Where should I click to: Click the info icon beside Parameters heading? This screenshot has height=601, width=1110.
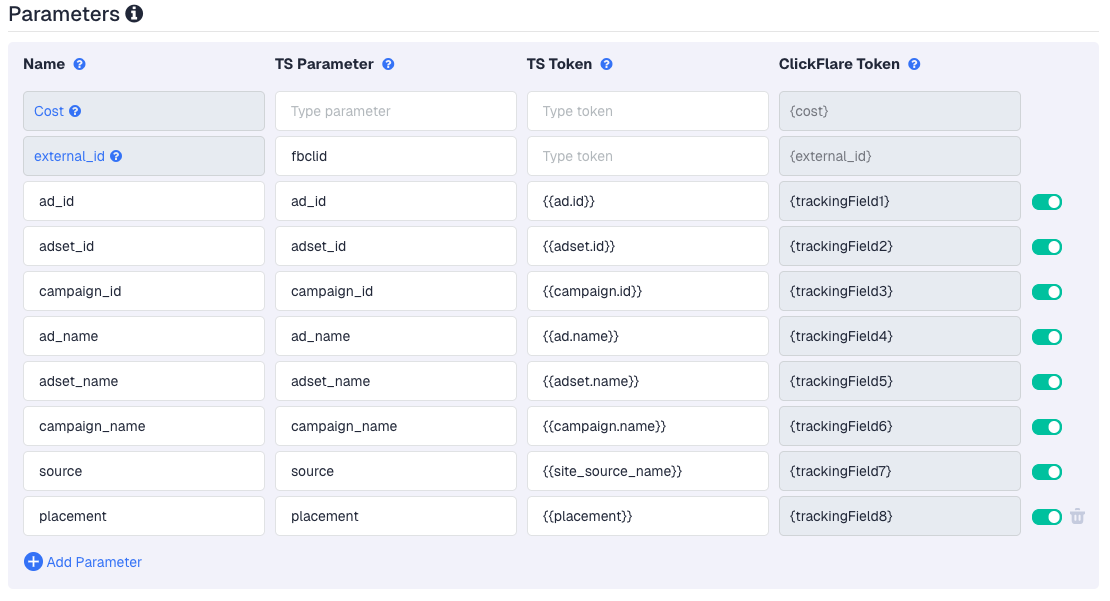click(x=134, y=14)
